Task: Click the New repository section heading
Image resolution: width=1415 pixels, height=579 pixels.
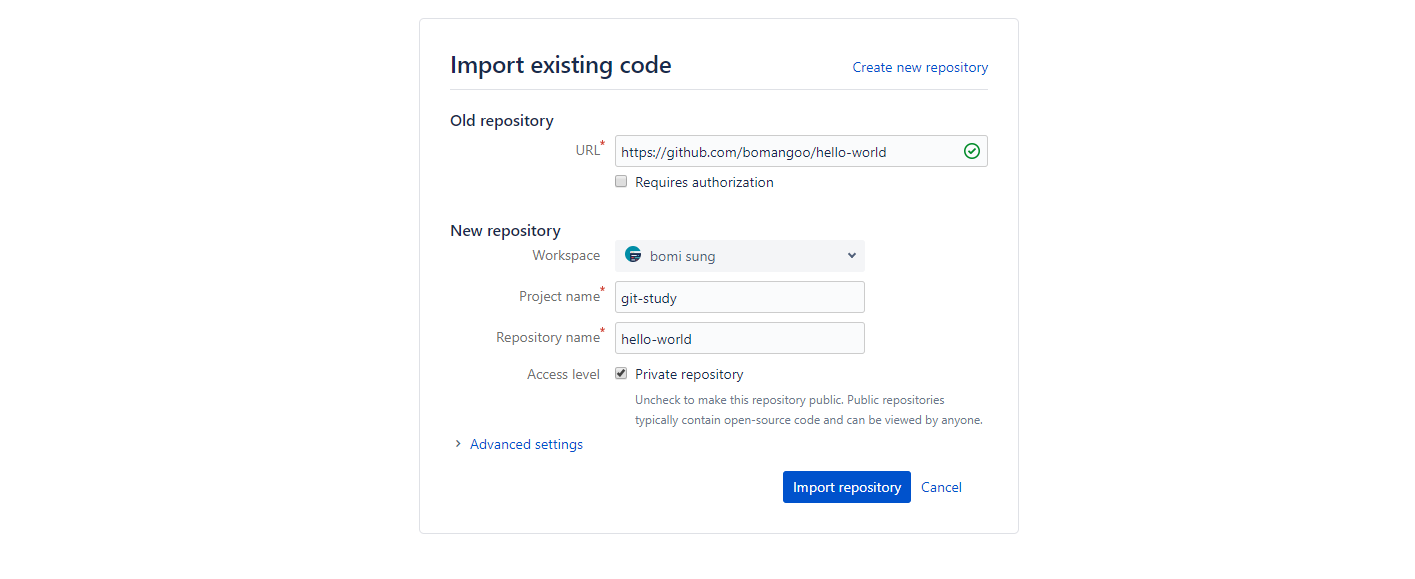Action: [505, 230]
